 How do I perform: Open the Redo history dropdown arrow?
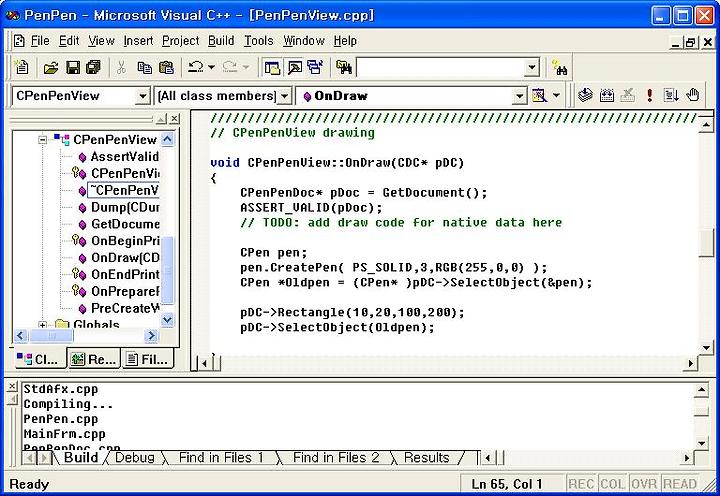246,68
